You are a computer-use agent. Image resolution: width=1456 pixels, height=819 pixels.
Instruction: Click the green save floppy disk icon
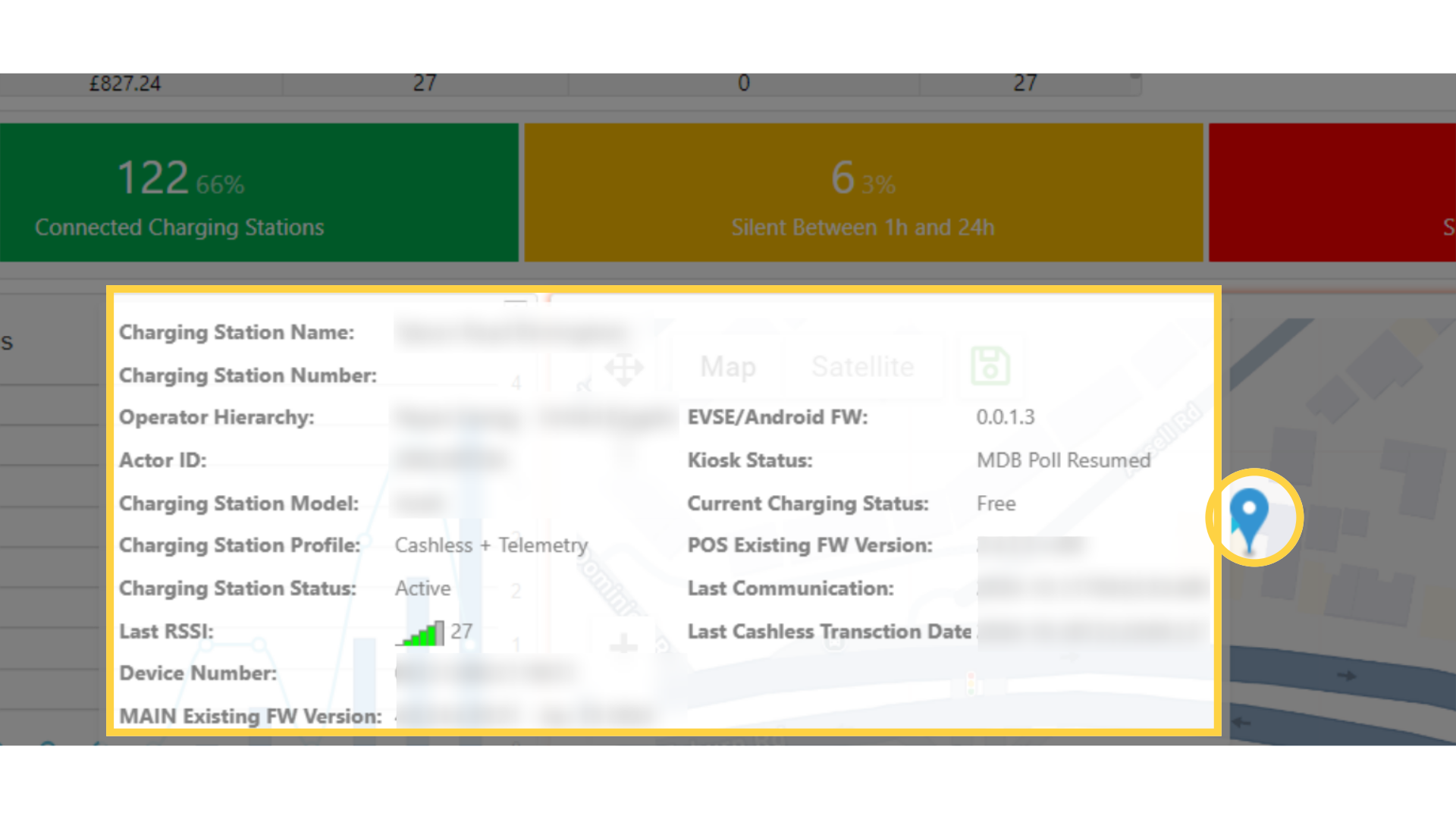pos(990,366)
